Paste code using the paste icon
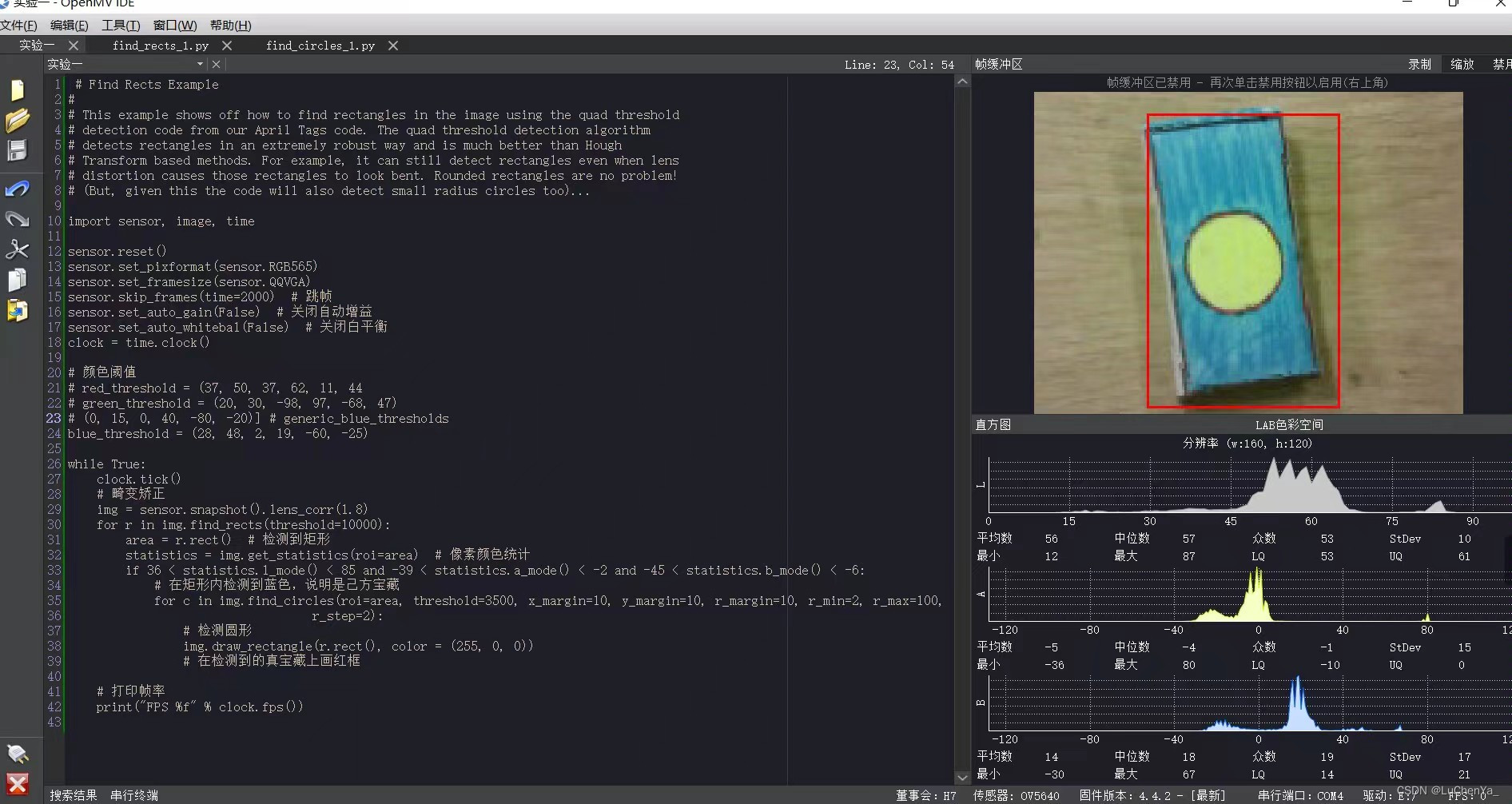This screenshot has width=1512, height=804. (18, 310)
